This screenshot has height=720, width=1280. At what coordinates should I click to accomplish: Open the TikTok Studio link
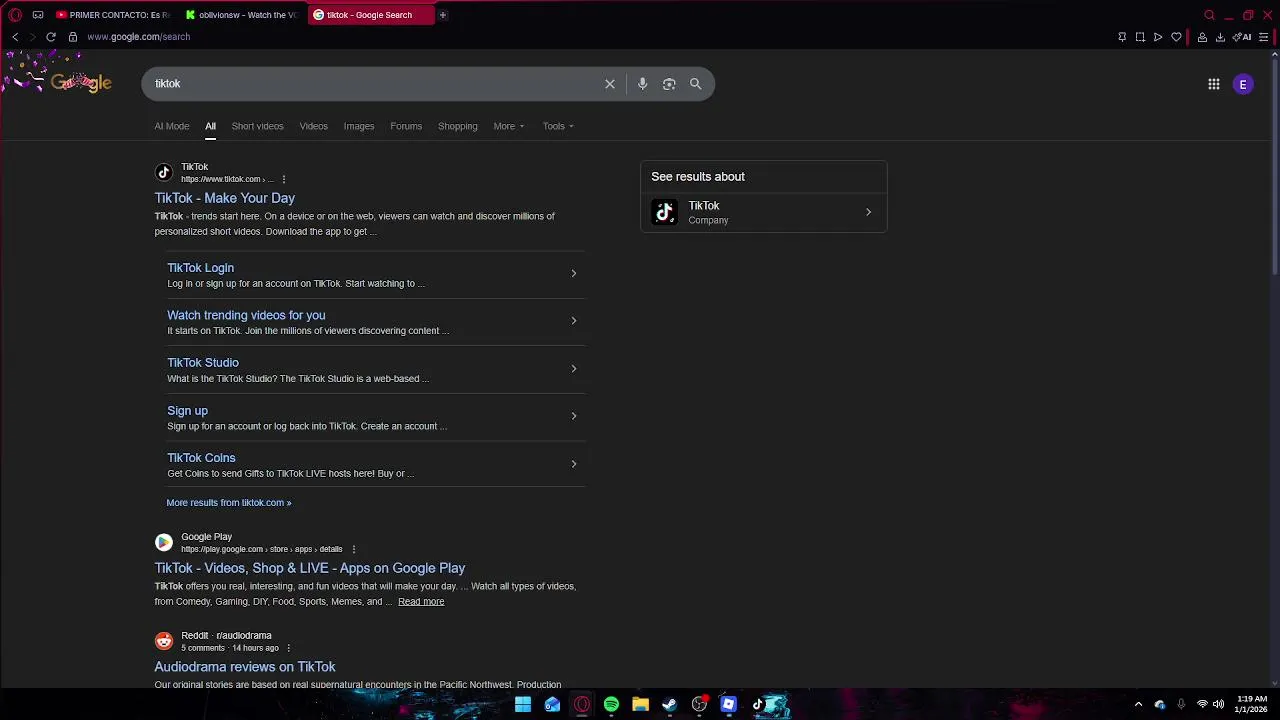click(203, 363)
